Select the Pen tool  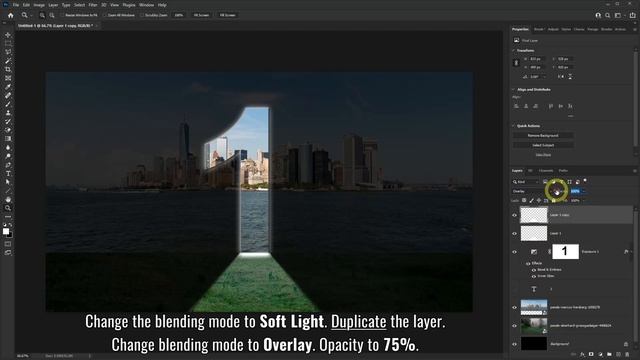8,165
